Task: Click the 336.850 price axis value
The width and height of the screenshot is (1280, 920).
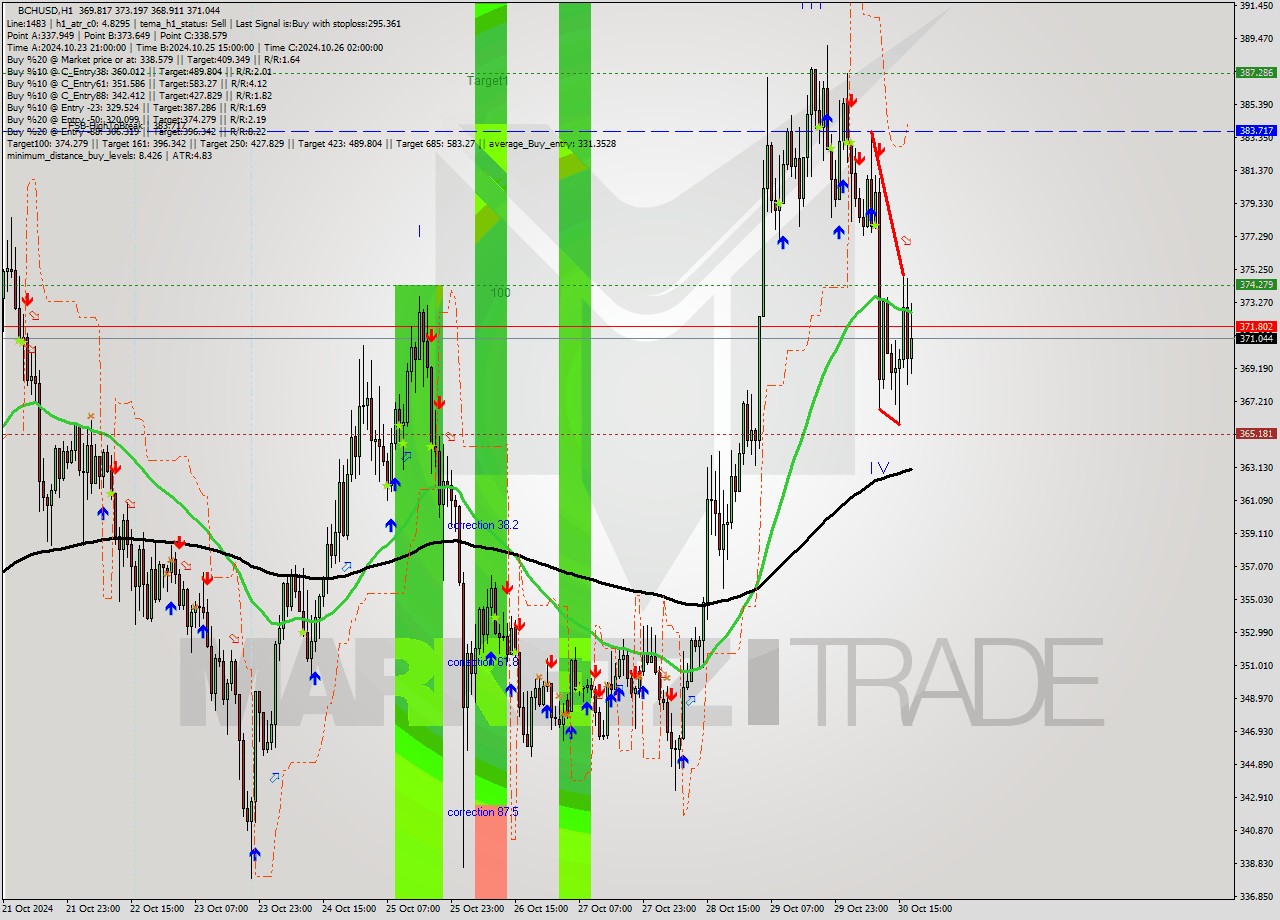Action: click(1256, 896)
